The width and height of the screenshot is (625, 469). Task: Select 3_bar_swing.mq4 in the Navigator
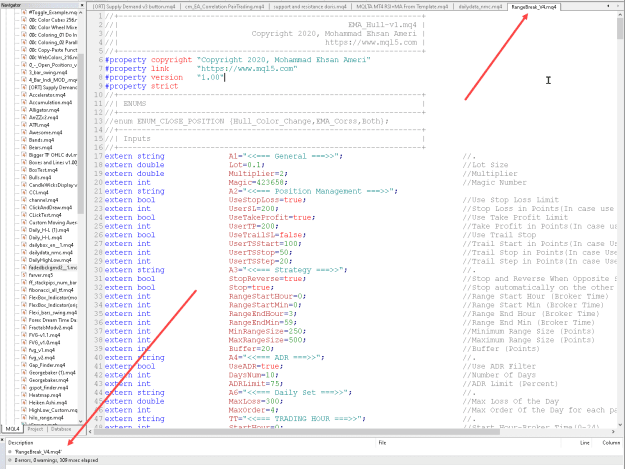coord(48,72)
